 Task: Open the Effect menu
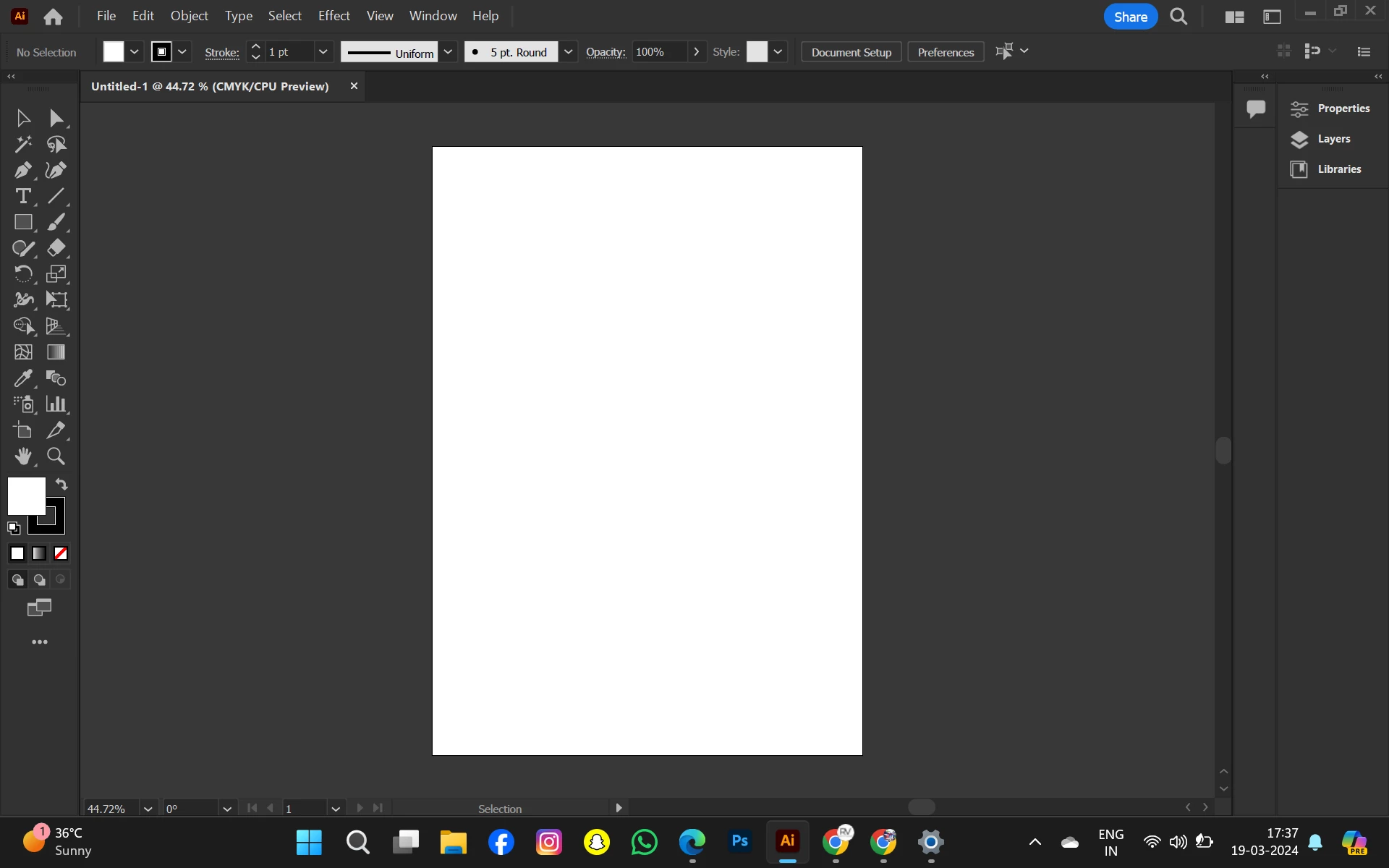(334, 16)
